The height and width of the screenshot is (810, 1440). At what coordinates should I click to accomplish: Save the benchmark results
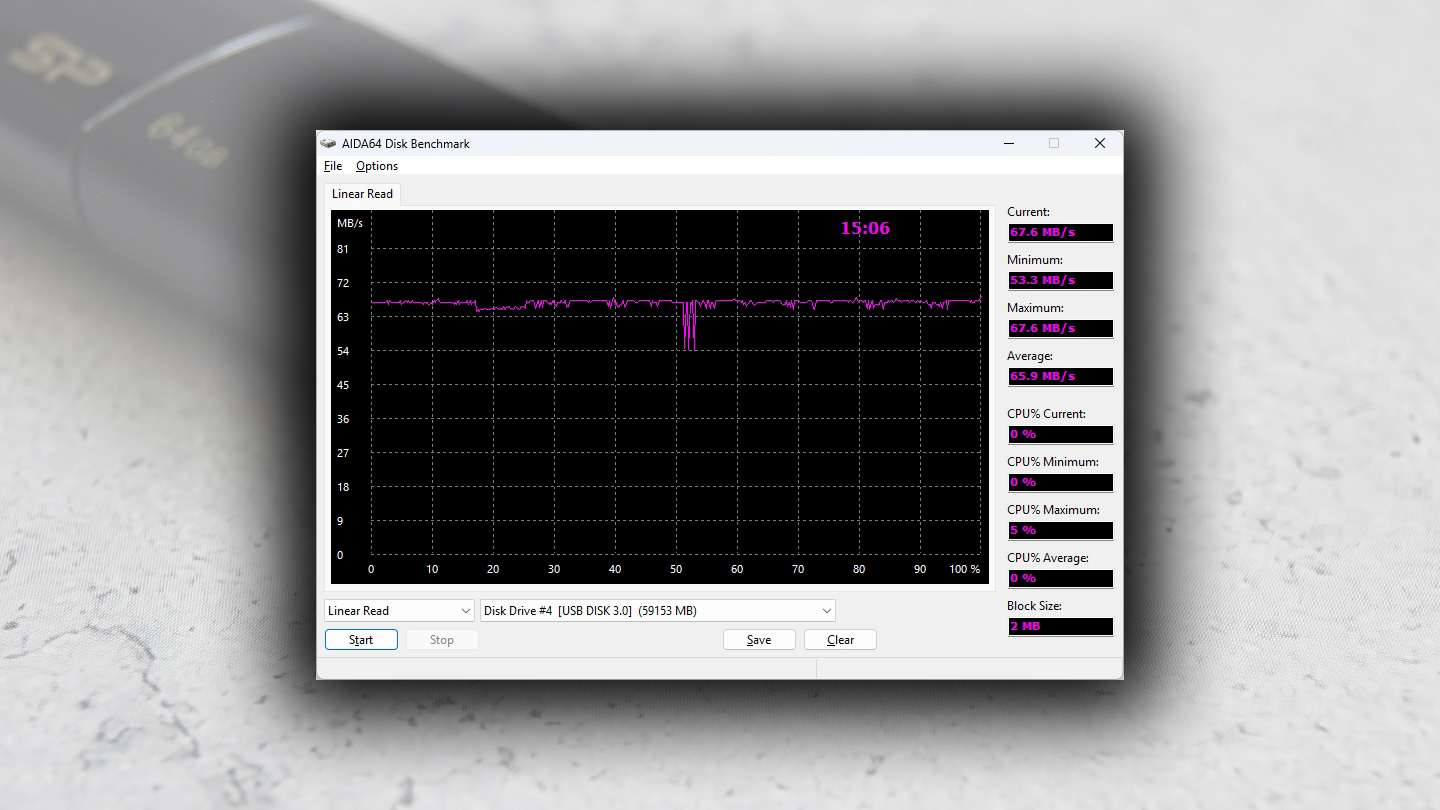(x=759, y=640)
